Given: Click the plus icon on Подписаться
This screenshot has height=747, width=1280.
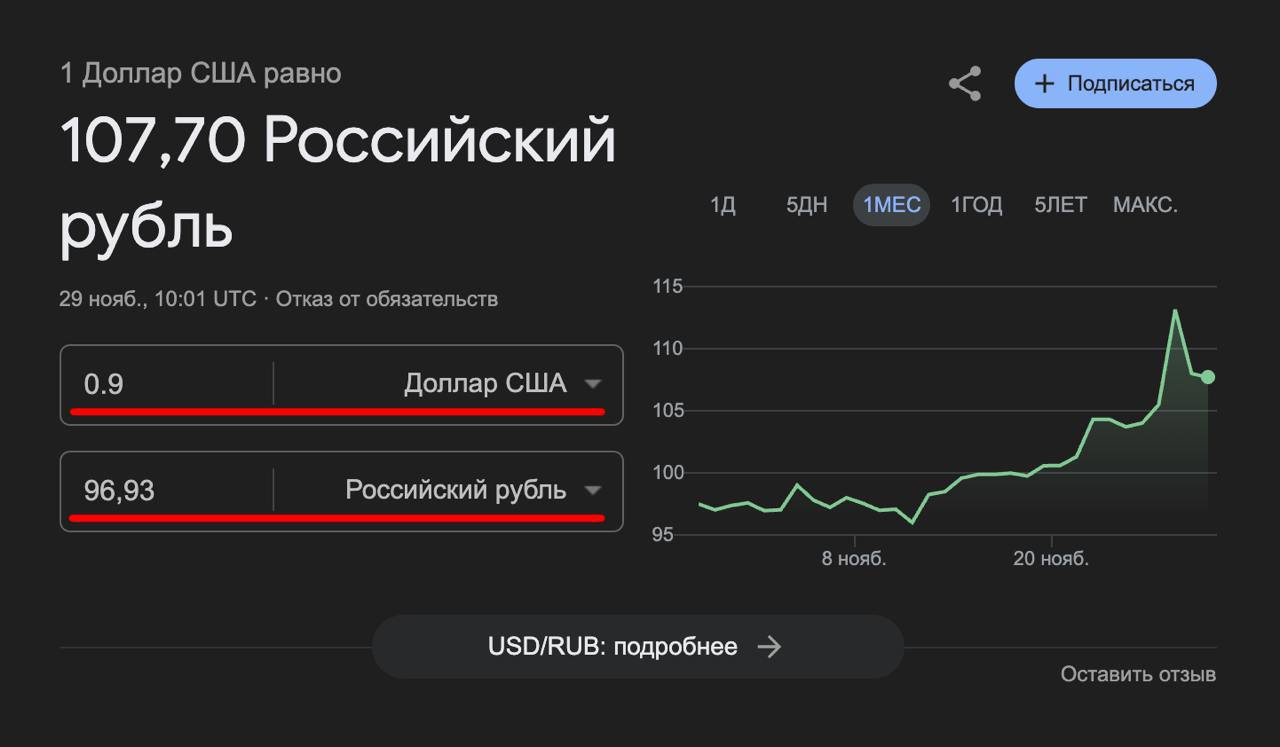Looking at the screenshot, I should pyautogui.click(x=1044, y=84).
